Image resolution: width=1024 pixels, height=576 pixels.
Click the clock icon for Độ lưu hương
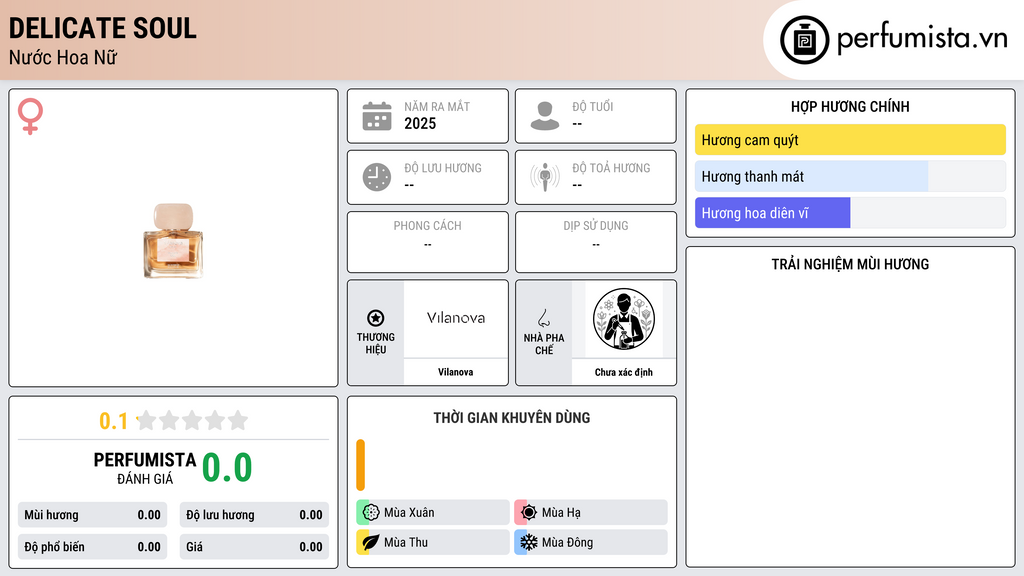[x=377, y=177]
